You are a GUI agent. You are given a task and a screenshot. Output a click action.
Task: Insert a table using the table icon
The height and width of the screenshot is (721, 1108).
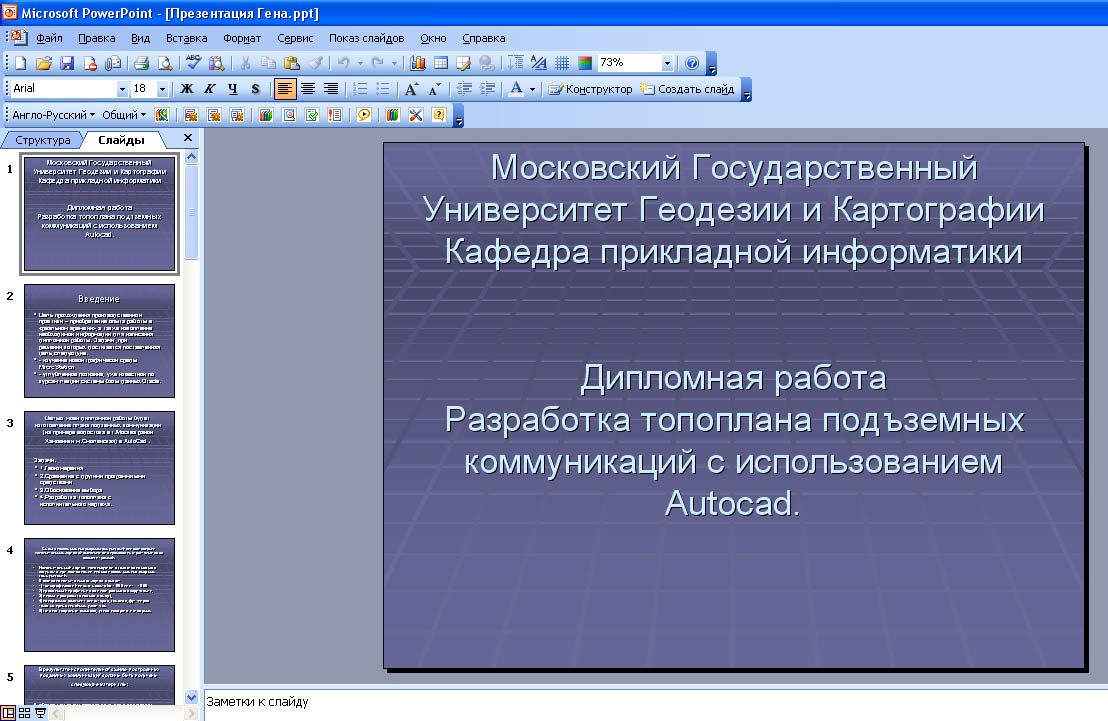pos(441,64)
